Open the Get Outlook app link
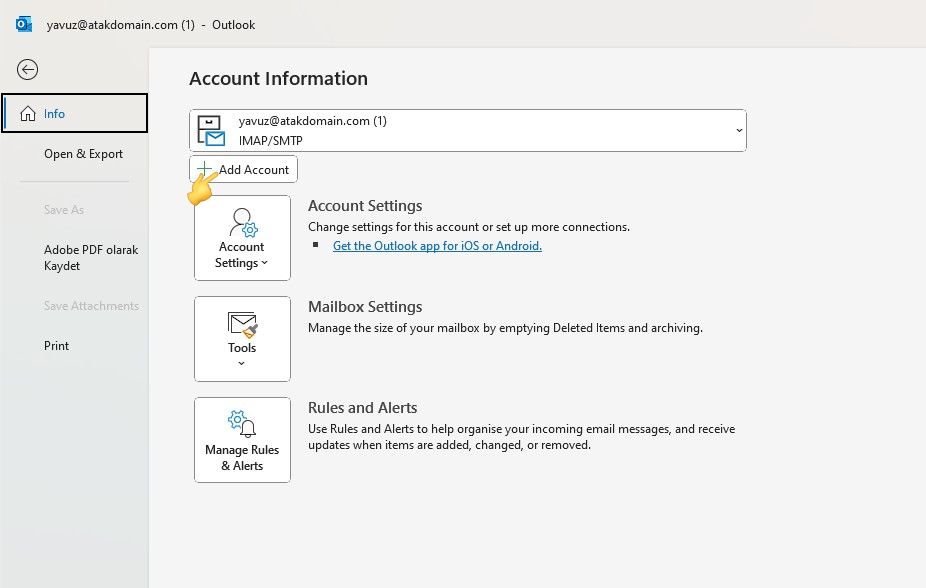The width and height of the screenshot is (926, 588). pos(437,245)
